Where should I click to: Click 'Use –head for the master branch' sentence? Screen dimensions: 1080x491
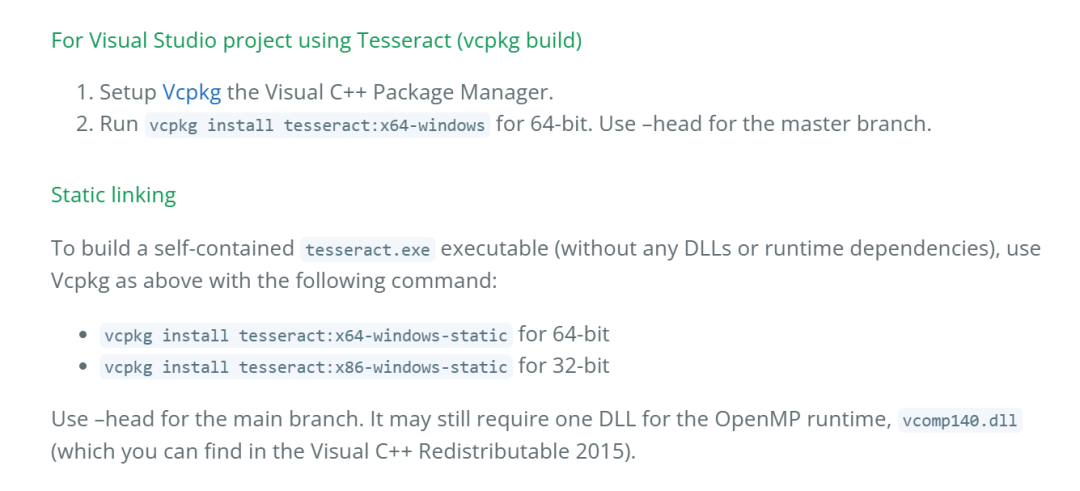pyautogui.click(x=765, y=125)
